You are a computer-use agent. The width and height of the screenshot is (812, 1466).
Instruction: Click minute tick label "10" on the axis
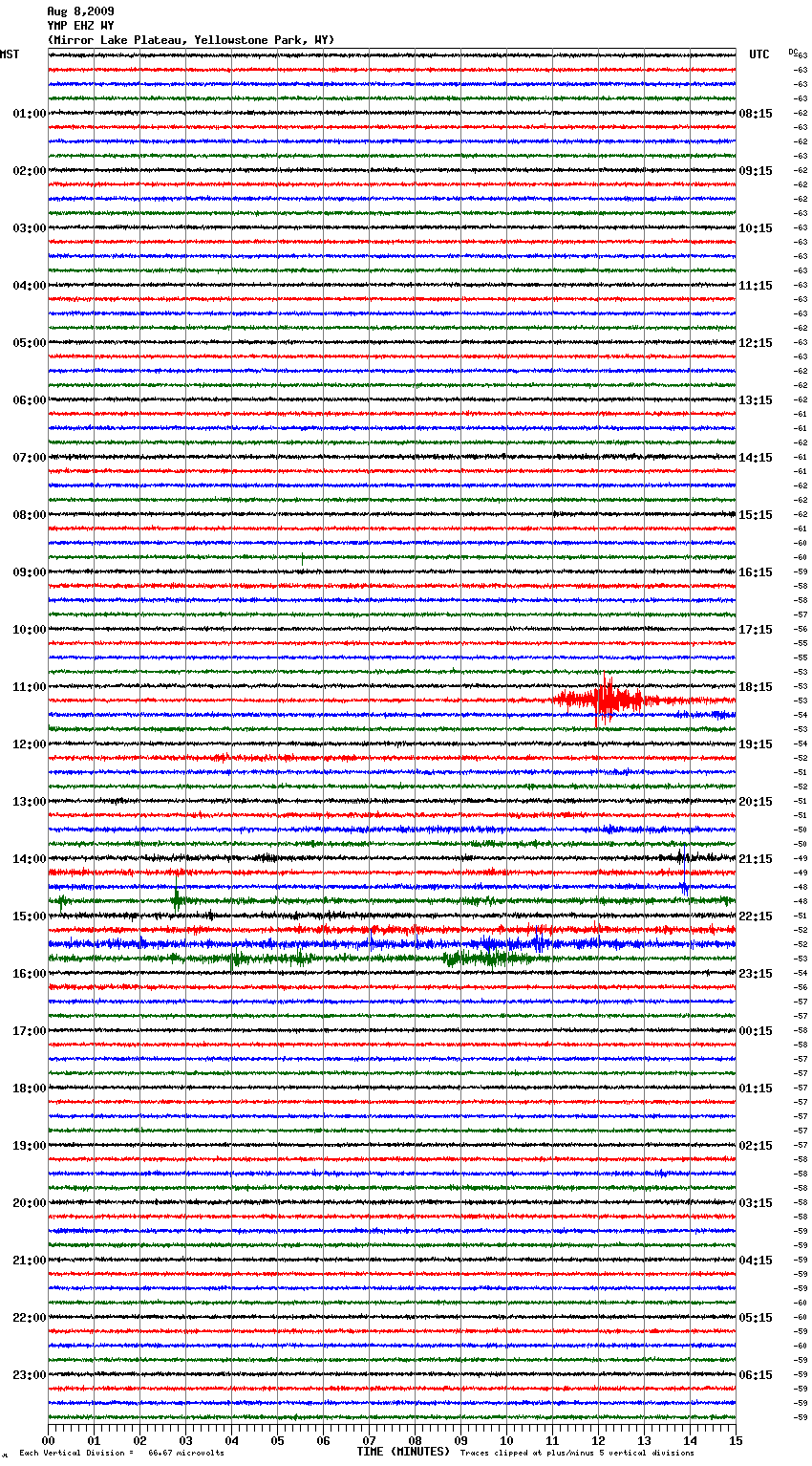coord(506,1440)
